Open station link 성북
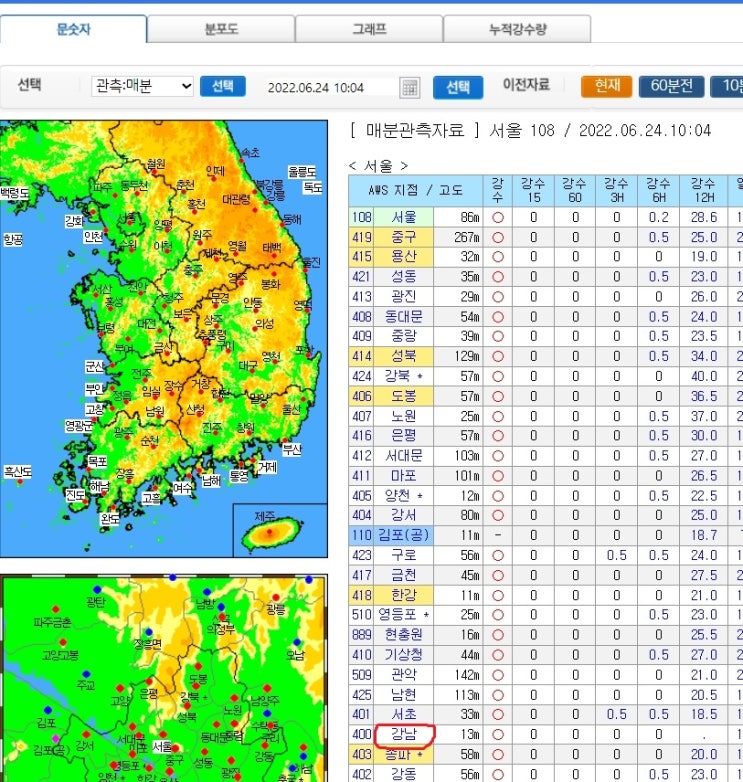 403,356
